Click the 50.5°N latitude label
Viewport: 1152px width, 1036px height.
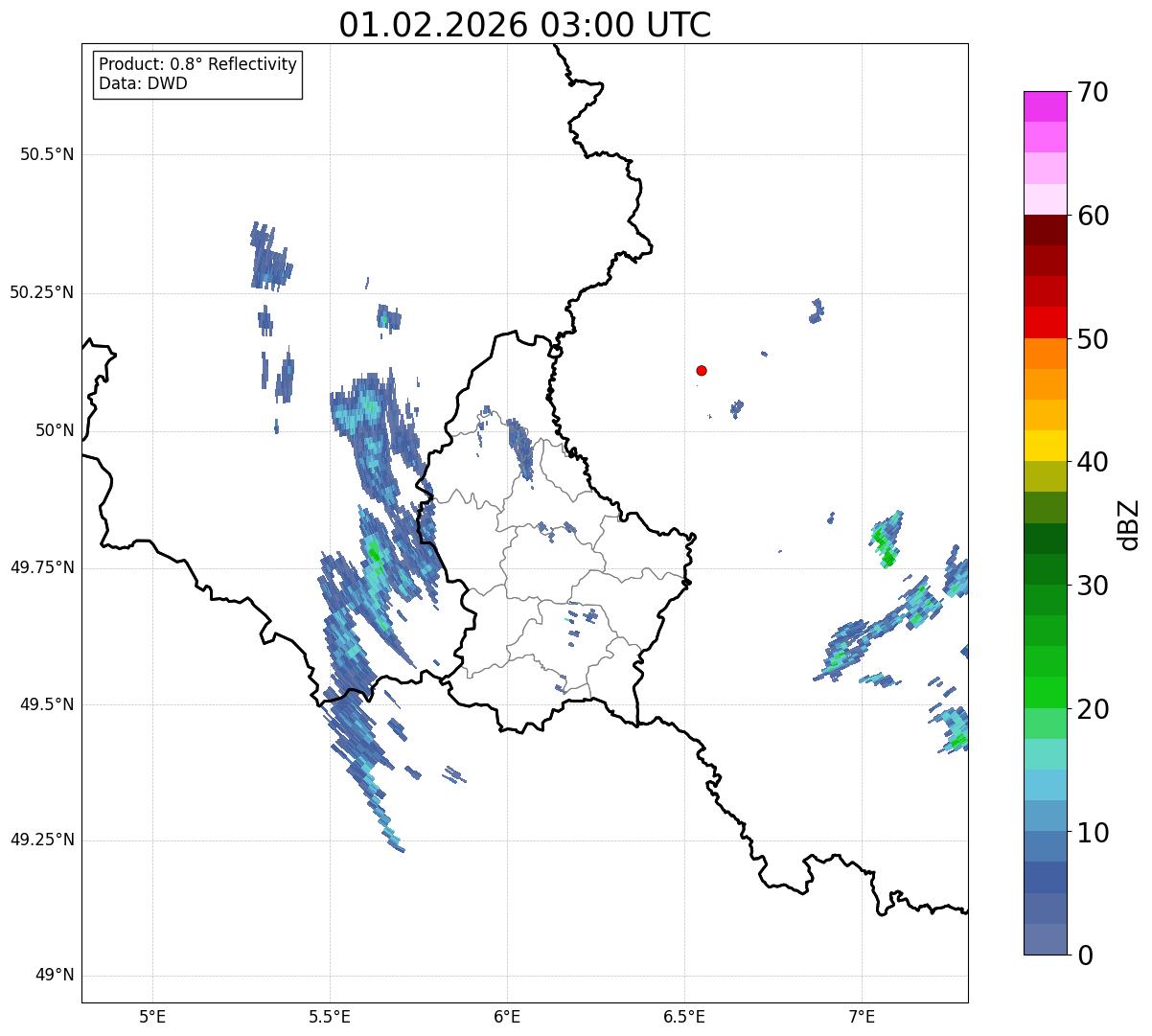[x=47, y=154]
